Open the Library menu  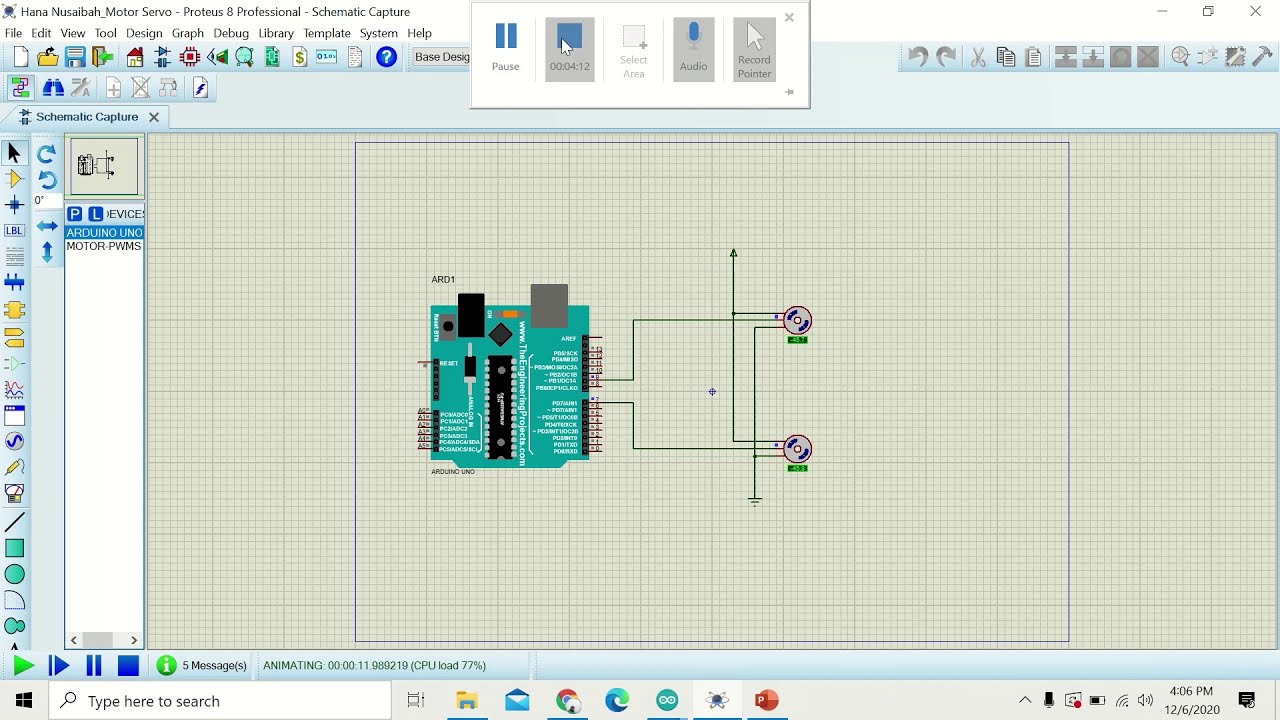click(x=276, y=33)
